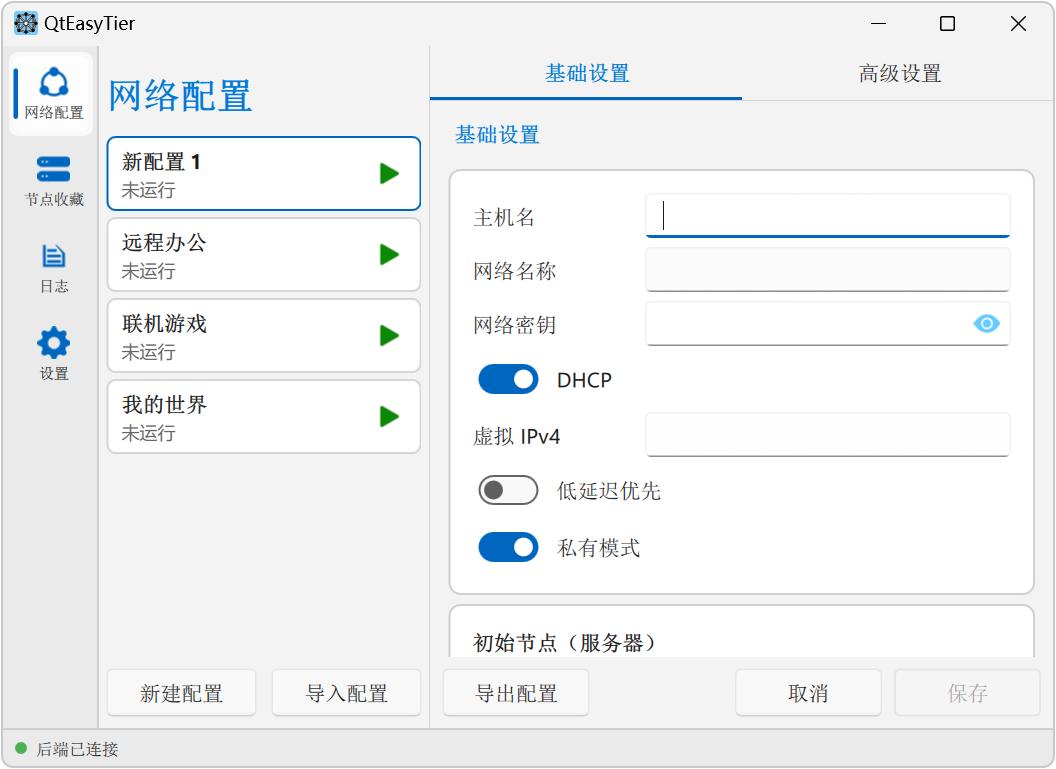Select the 新配置 1 configuration card

[264, 174]
